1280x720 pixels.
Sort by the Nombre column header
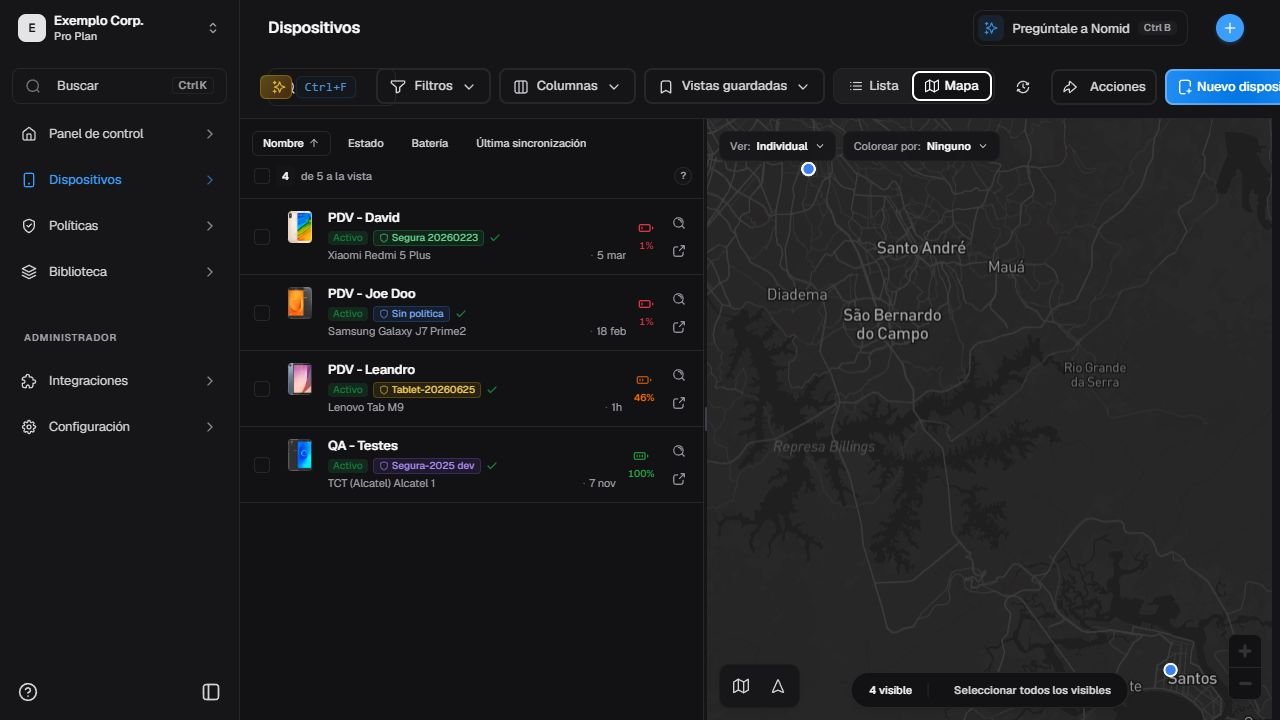[x=291, y=143]
